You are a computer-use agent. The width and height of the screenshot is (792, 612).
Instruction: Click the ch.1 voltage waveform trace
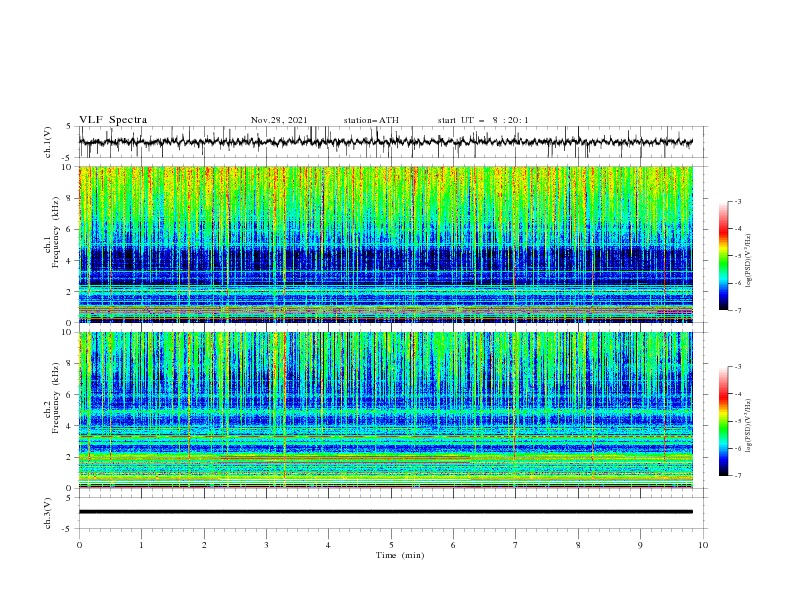tap(385, 142)
